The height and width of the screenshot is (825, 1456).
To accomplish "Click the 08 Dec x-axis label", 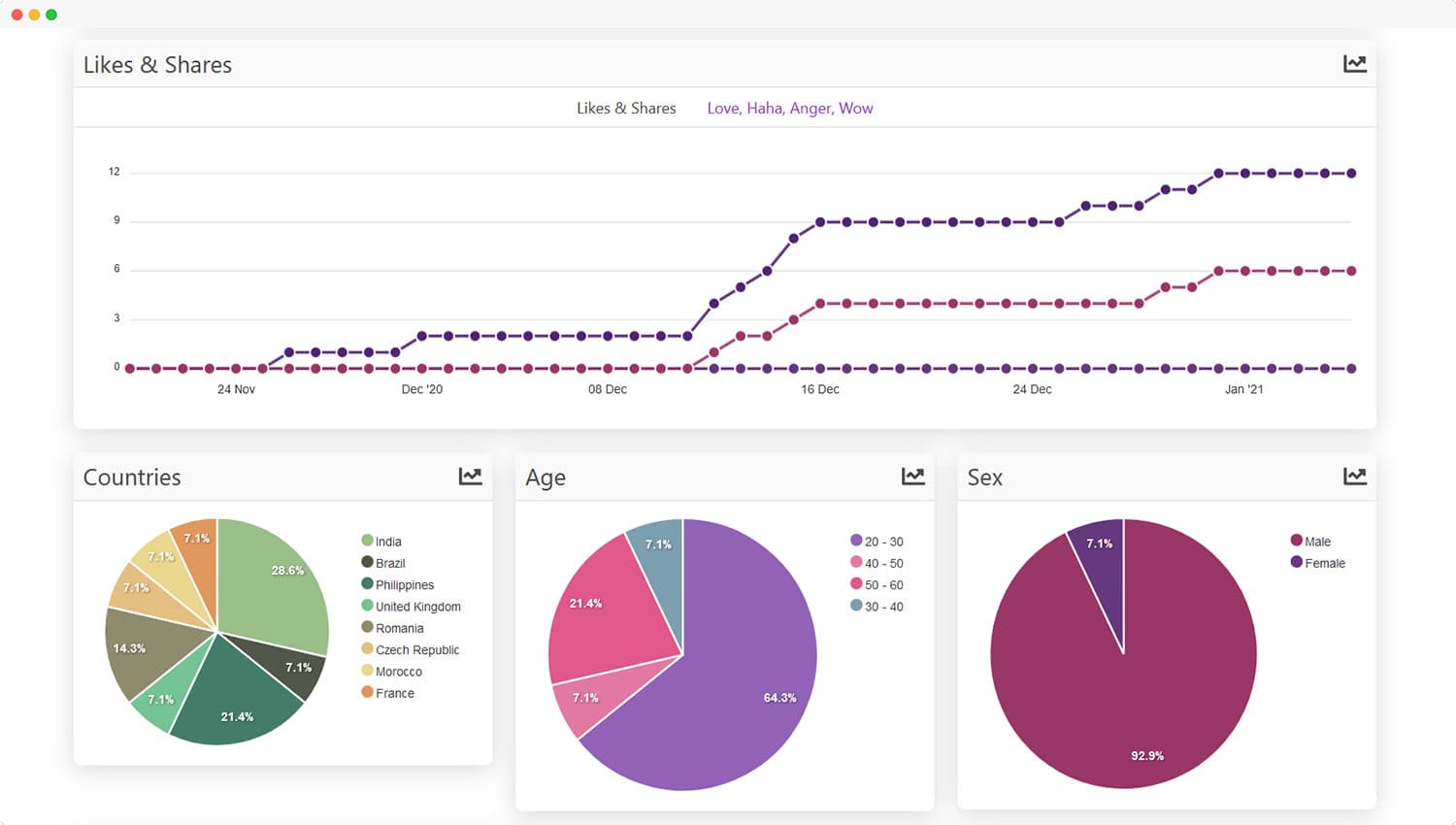I will (x=608, y=389).
